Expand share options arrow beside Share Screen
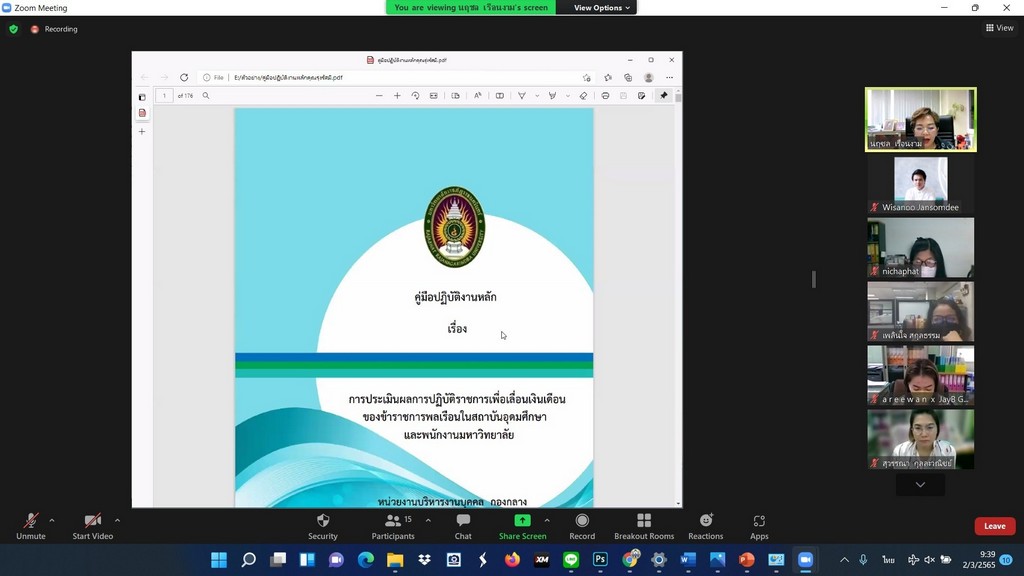1024x576 pixels. pyautogui.click(x=547, y=520)
